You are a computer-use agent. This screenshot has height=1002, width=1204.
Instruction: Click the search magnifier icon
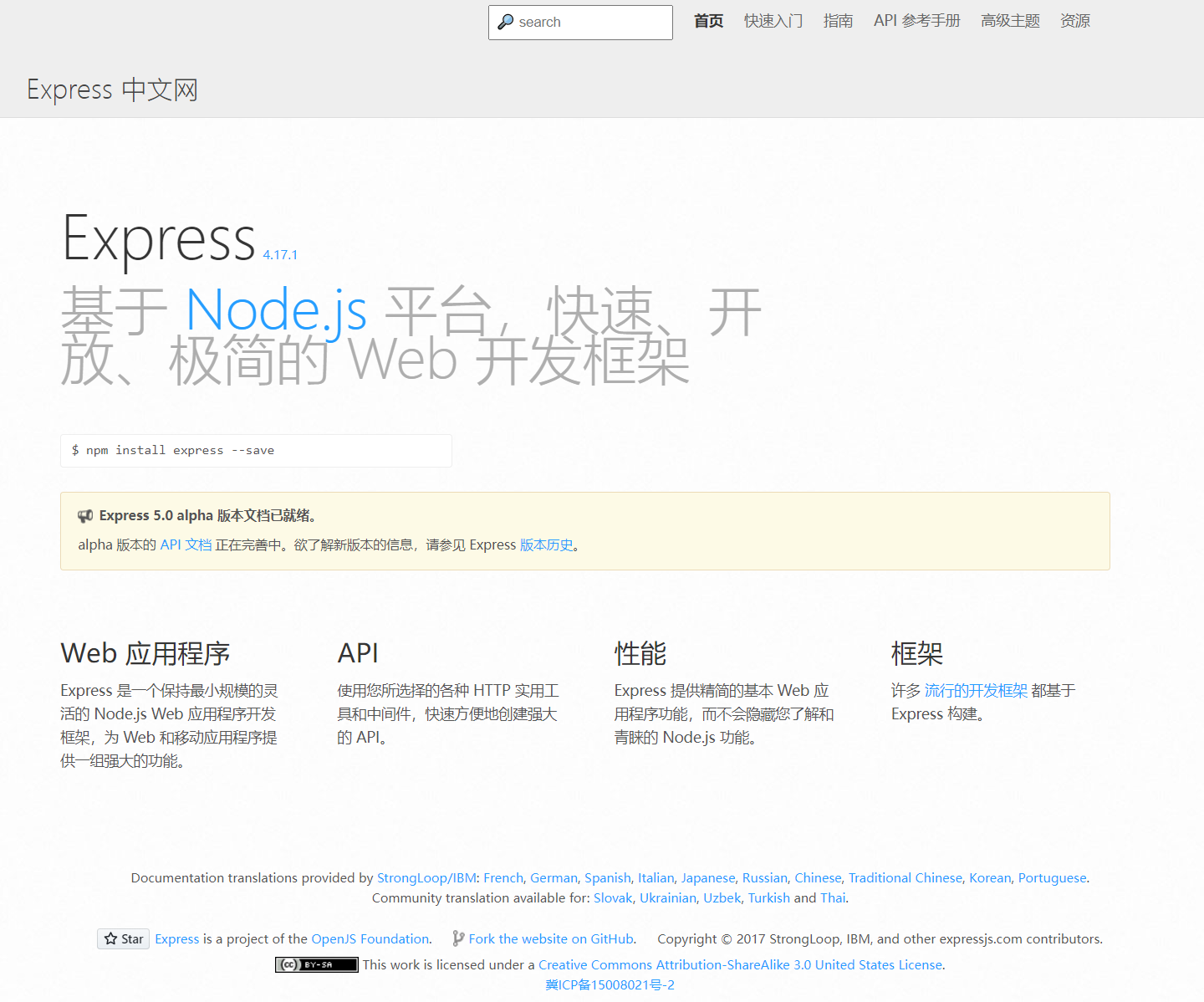click(506, 21)
